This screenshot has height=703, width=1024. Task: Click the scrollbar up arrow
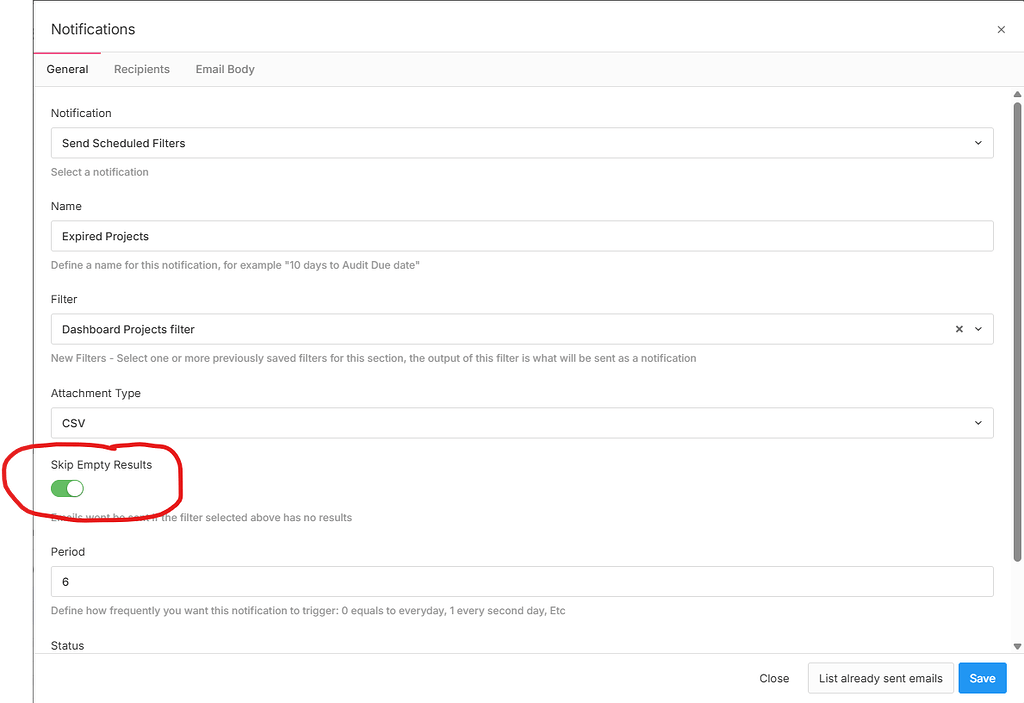pos(1017,93)
